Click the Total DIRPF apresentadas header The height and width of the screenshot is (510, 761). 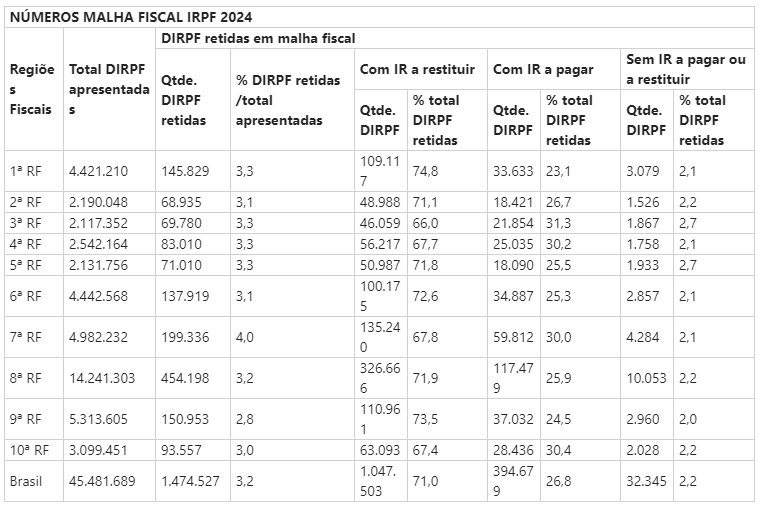pos(108,89)
